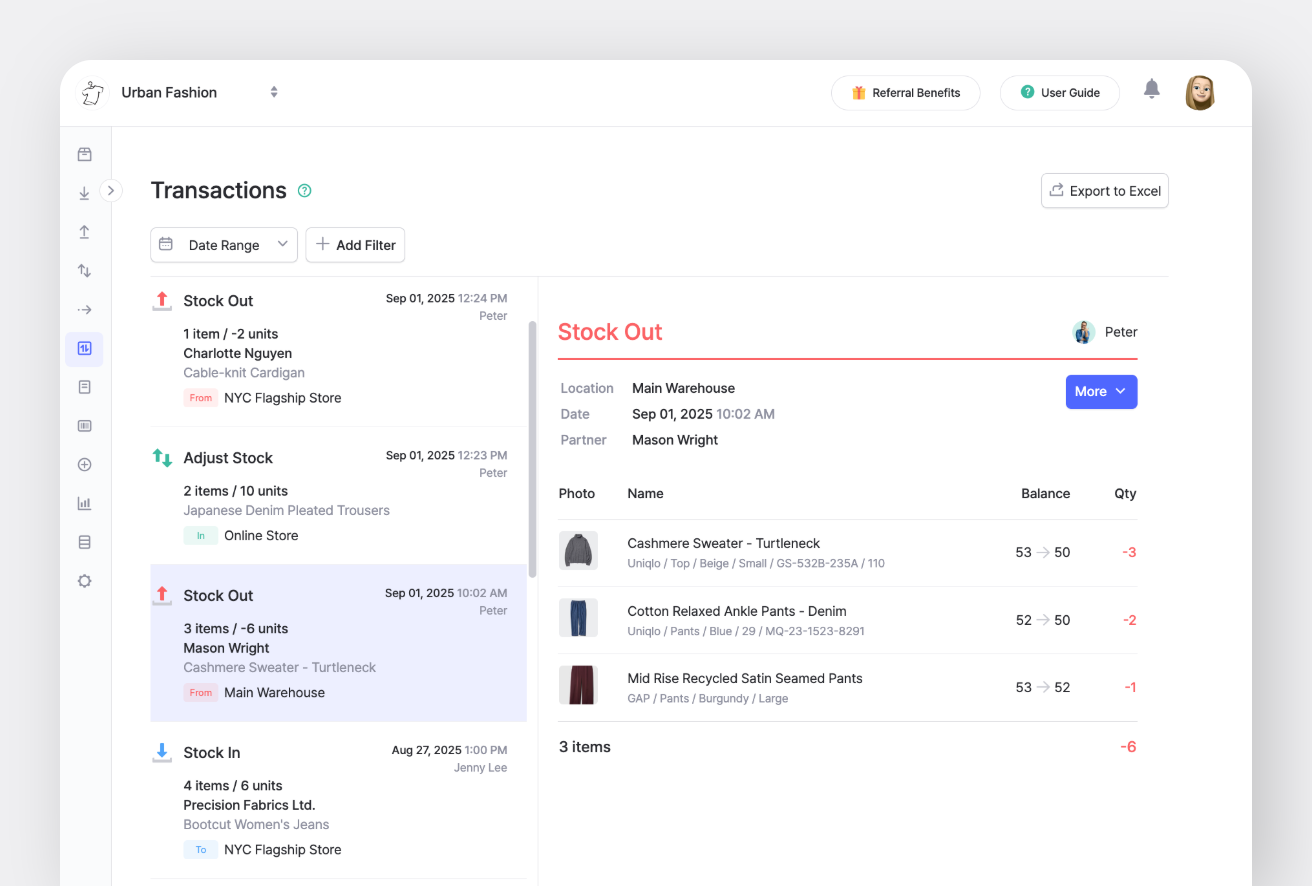This screenshot has width=1312, height=886.
Task: Open the Stock In arrow icon in sidebar
Action: pos(84,192)
